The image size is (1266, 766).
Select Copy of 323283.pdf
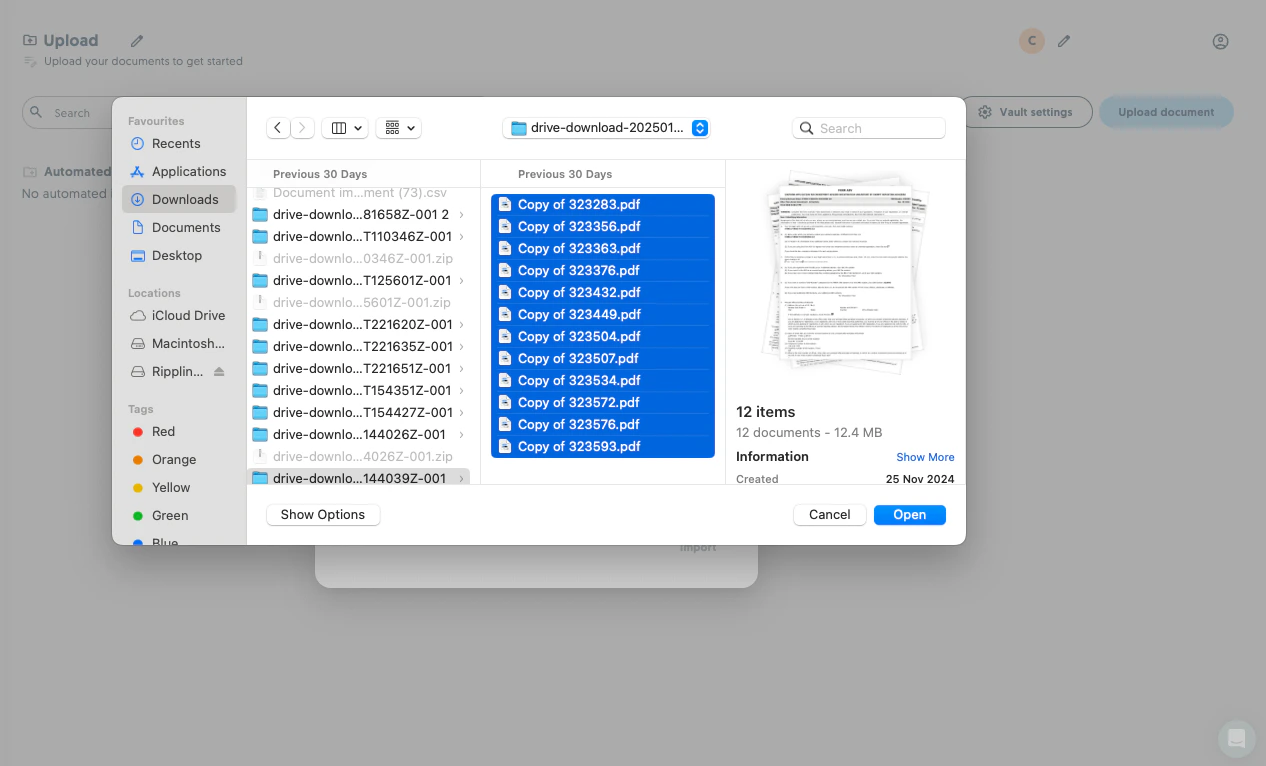[x=603, y=204]
